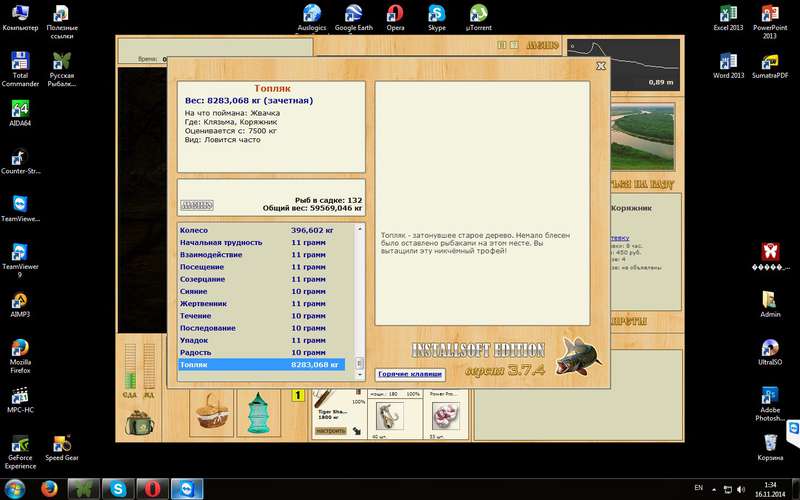Viewport: 800px width, 500px height.
Task: Select Жертвенник entry in the catch list
Action: [262, 304]
